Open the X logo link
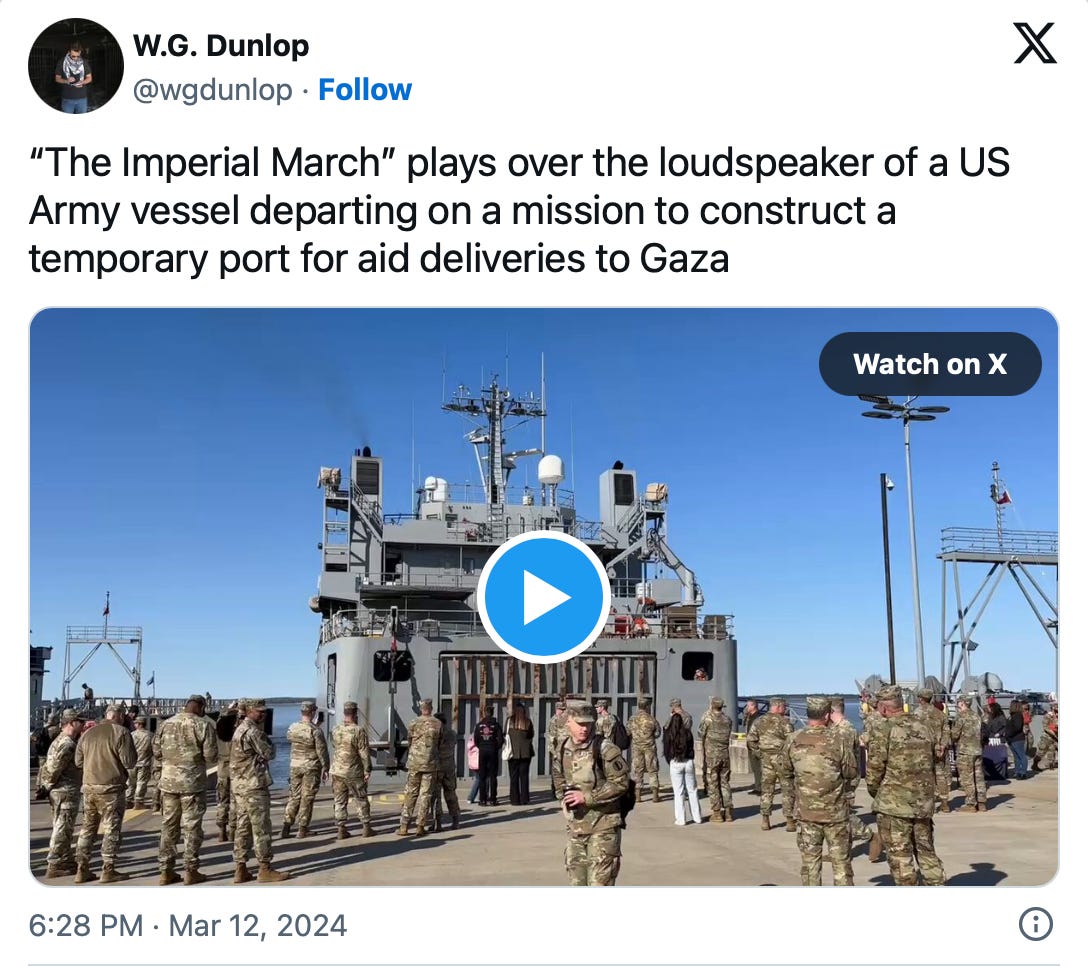Screen dimensions: 1088x966 [x=1035, y=43]
